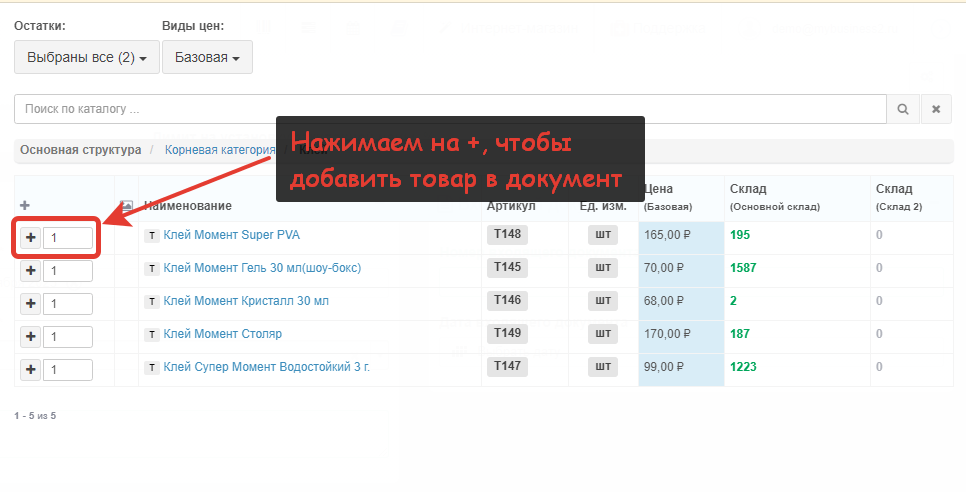Click the Цена (Базовая) column header

668,197
